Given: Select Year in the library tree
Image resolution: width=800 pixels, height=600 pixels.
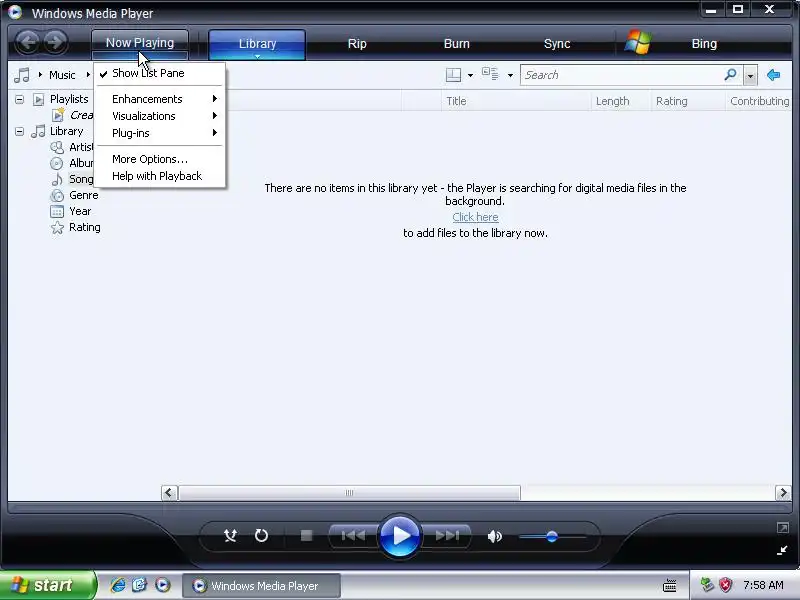Looking at the screenshot, I should coord(80,211).
